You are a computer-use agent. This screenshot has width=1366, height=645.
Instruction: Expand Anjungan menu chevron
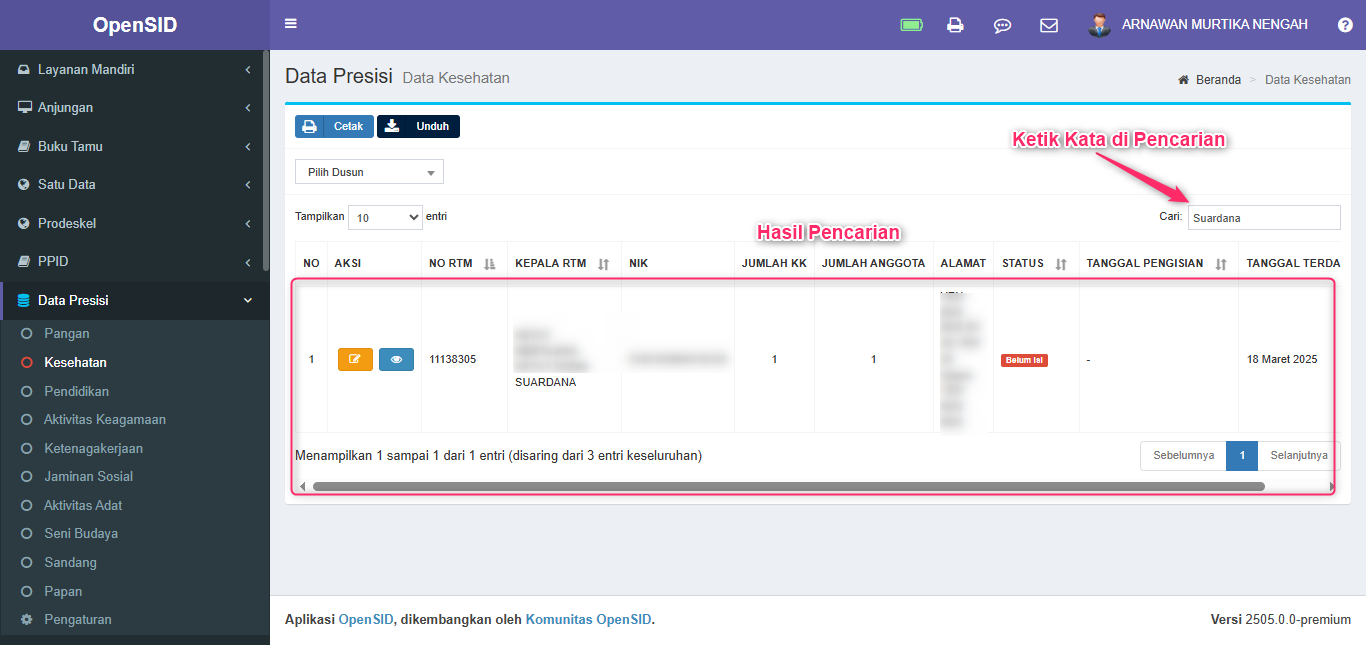tap(247, 108)
